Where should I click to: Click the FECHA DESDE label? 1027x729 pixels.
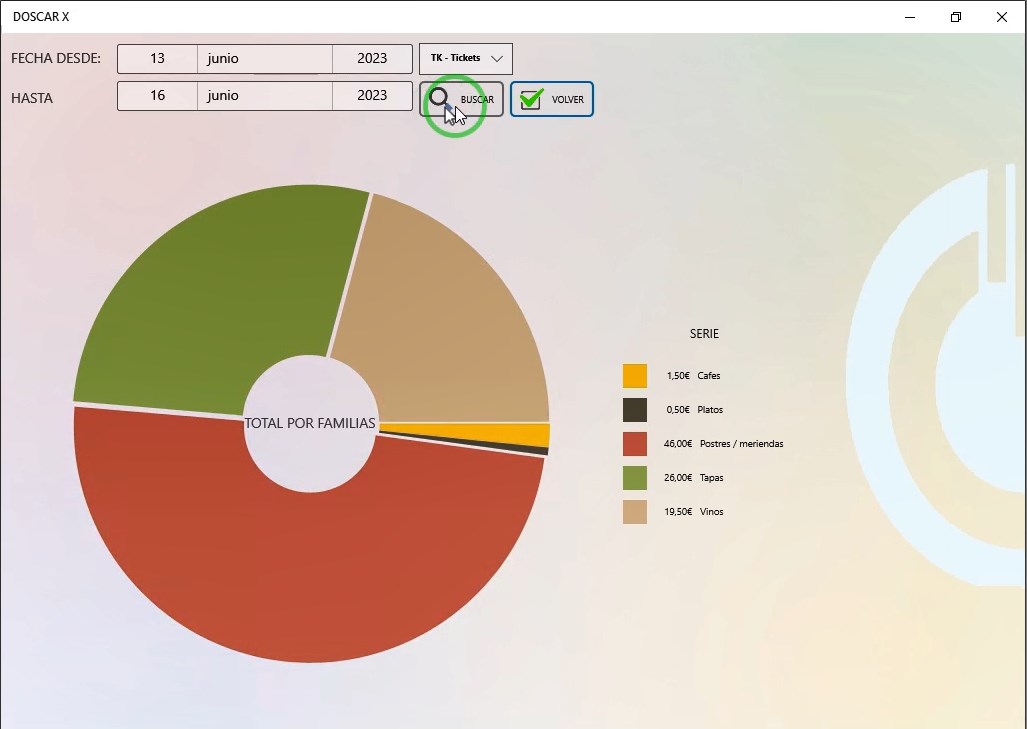56,58
